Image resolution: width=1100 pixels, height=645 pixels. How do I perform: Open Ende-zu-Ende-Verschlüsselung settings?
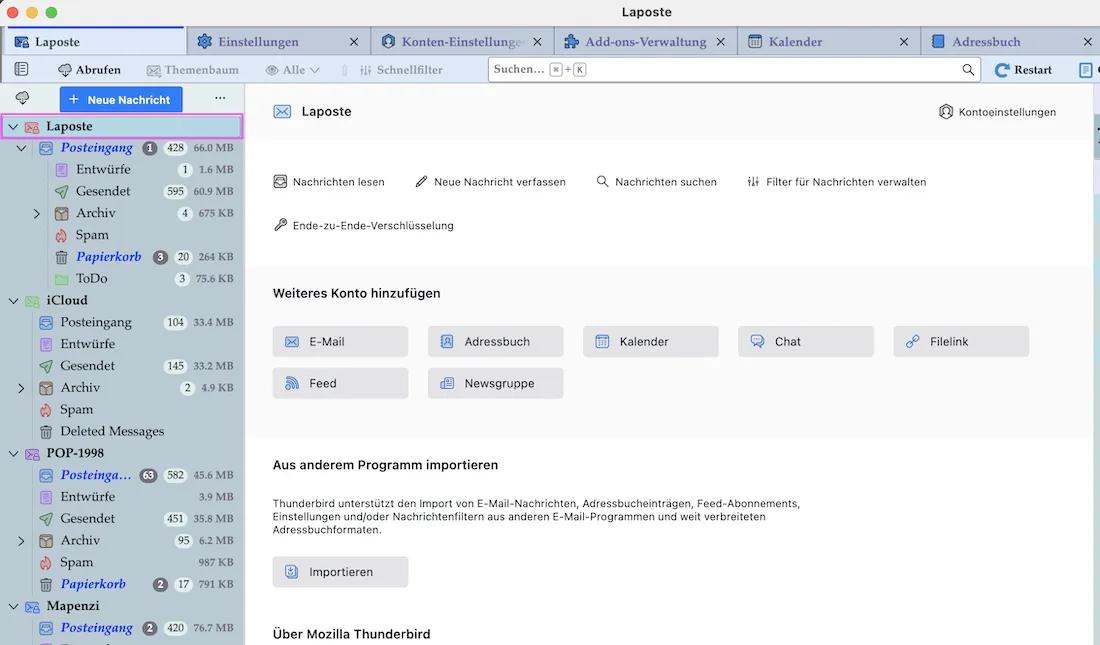coord(363,225)
